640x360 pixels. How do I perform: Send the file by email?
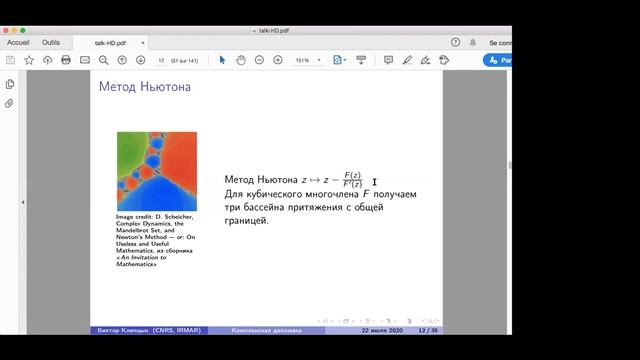(85, 60)
